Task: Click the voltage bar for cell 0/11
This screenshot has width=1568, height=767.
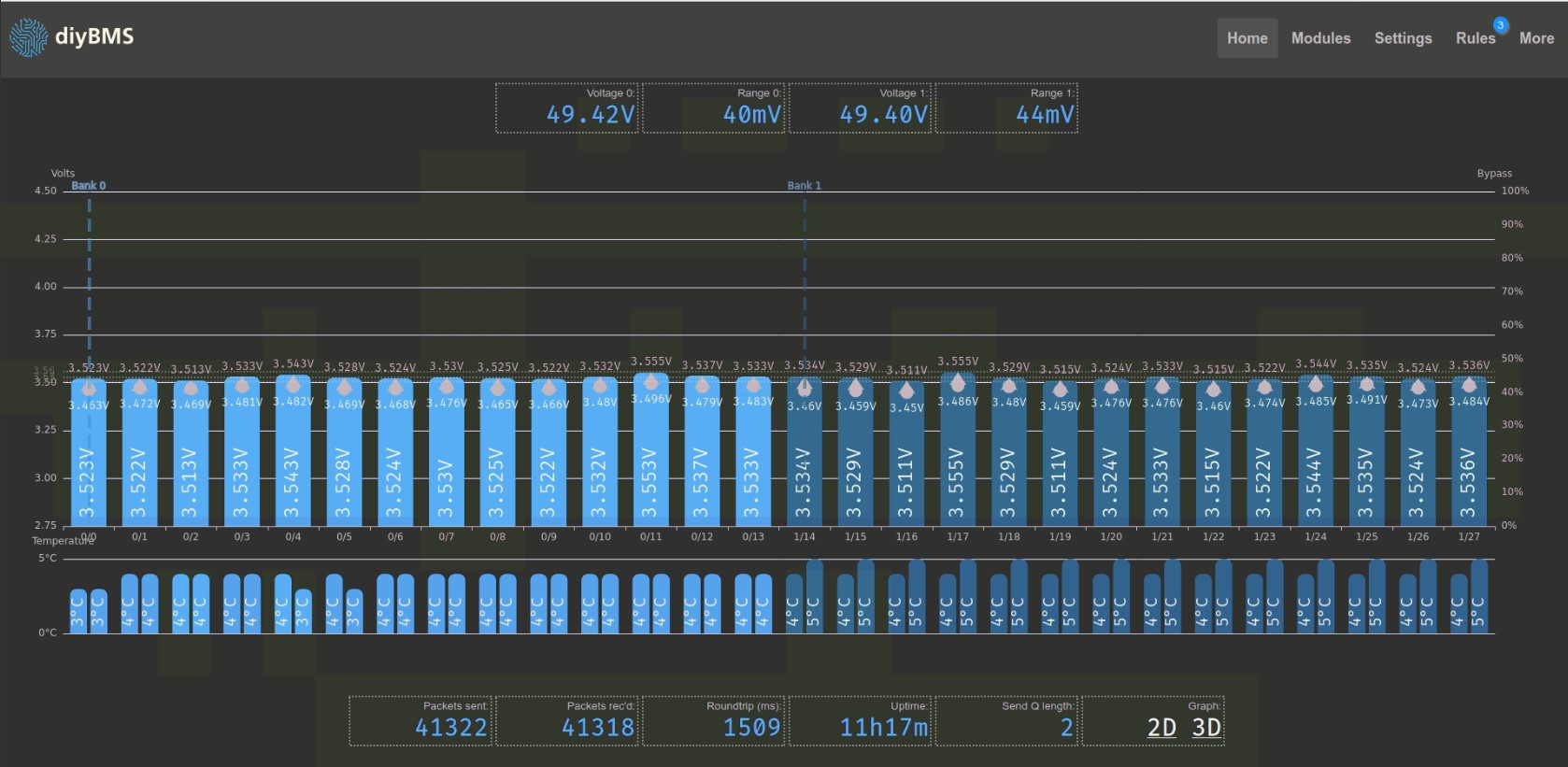Action: [x=650, y=449]
